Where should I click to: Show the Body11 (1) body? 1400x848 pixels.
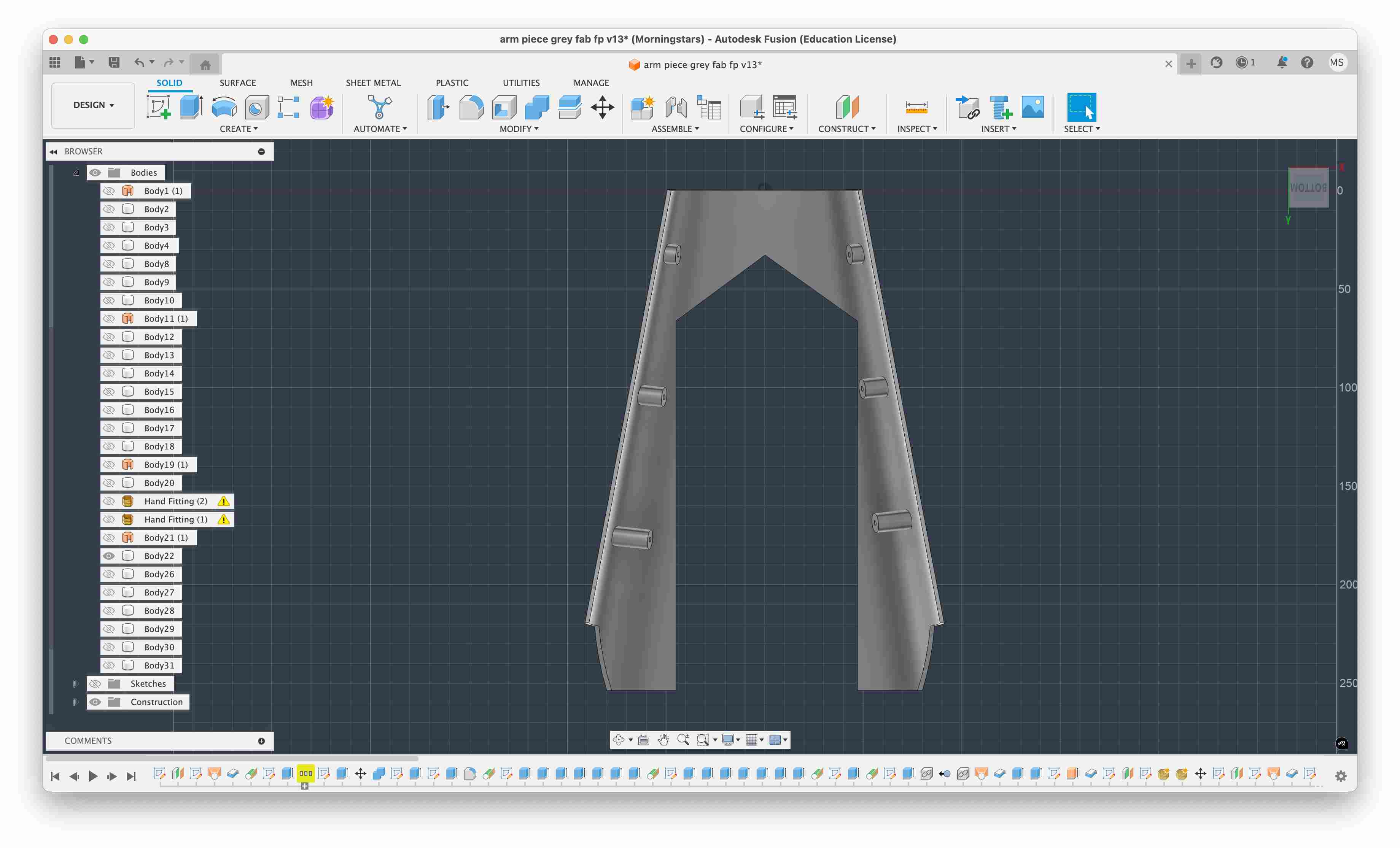pos(108,319)
